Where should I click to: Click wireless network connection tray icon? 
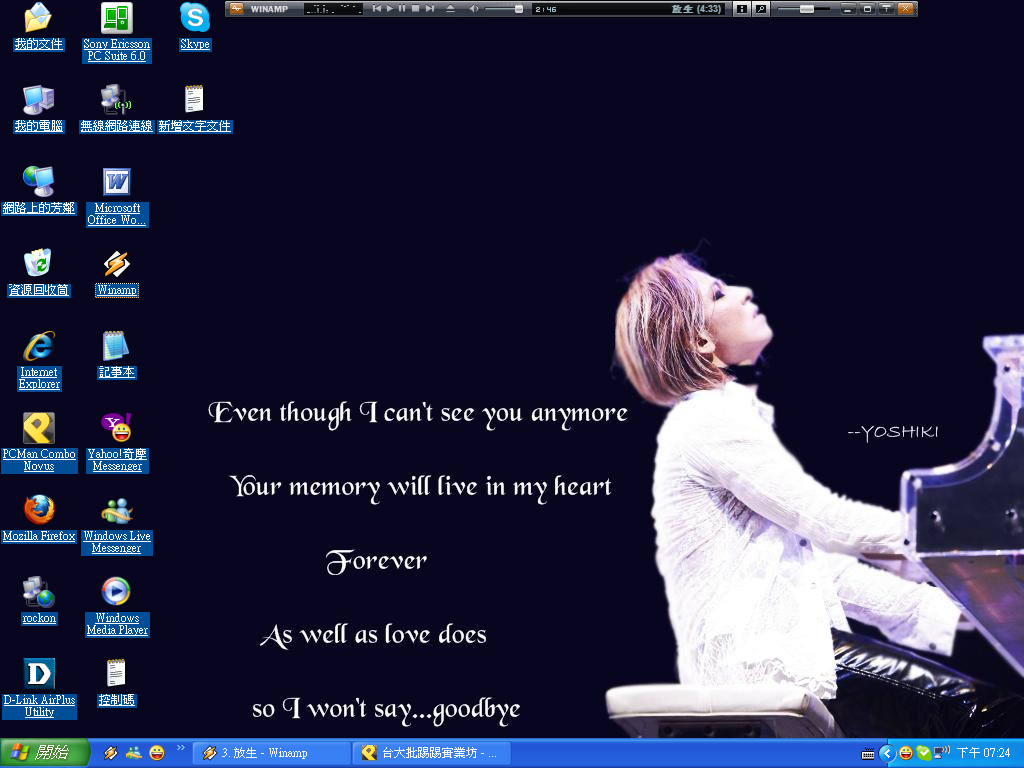[x=941, y=752]
